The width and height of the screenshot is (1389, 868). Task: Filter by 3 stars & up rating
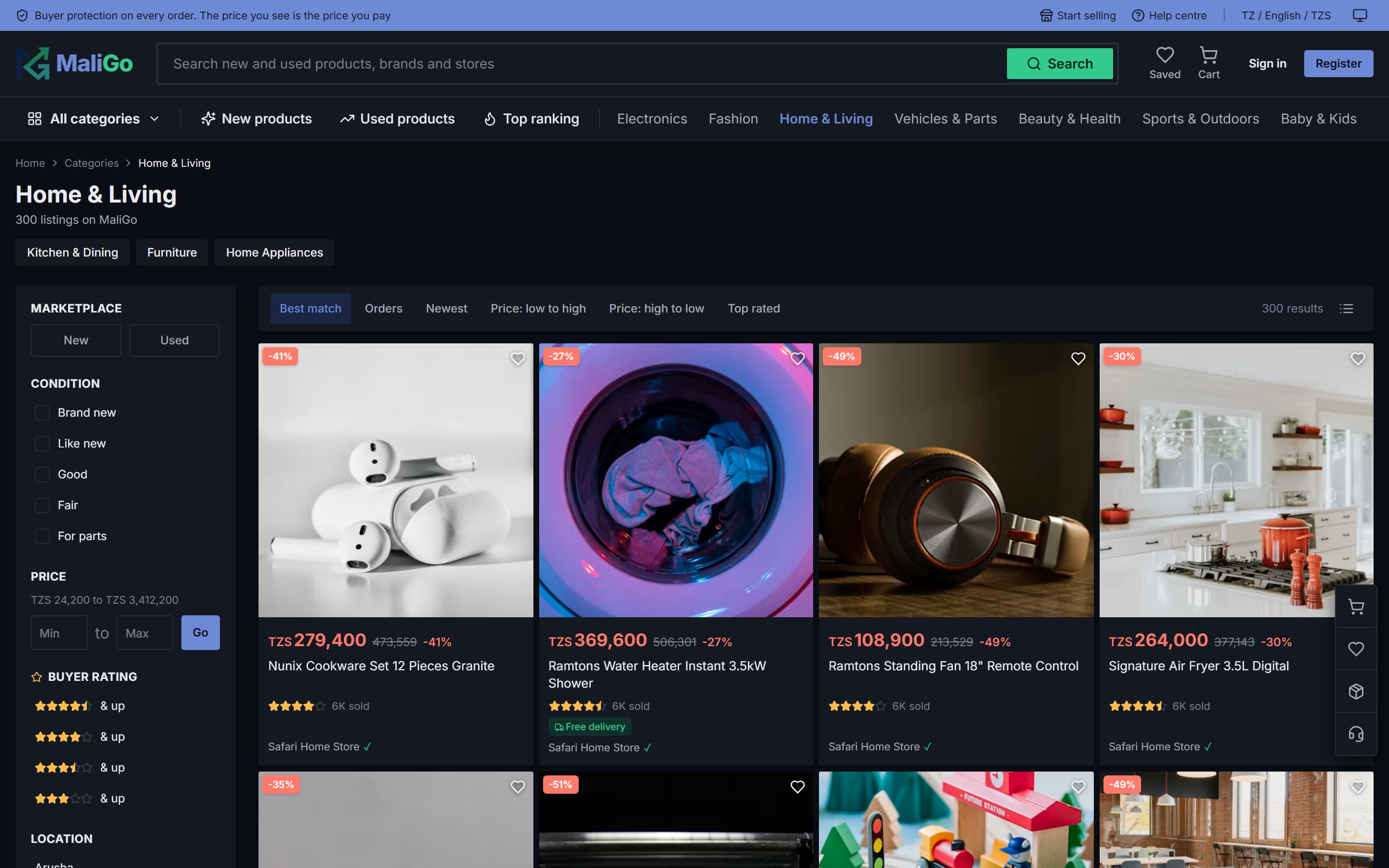pyautogui.click(x=80, y=799)
